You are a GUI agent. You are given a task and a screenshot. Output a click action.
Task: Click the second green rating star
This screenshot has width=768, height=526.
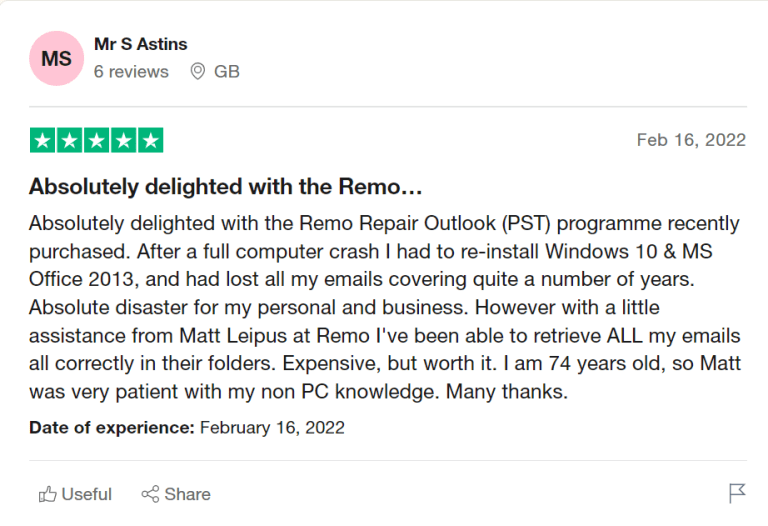tap(70, 140)
